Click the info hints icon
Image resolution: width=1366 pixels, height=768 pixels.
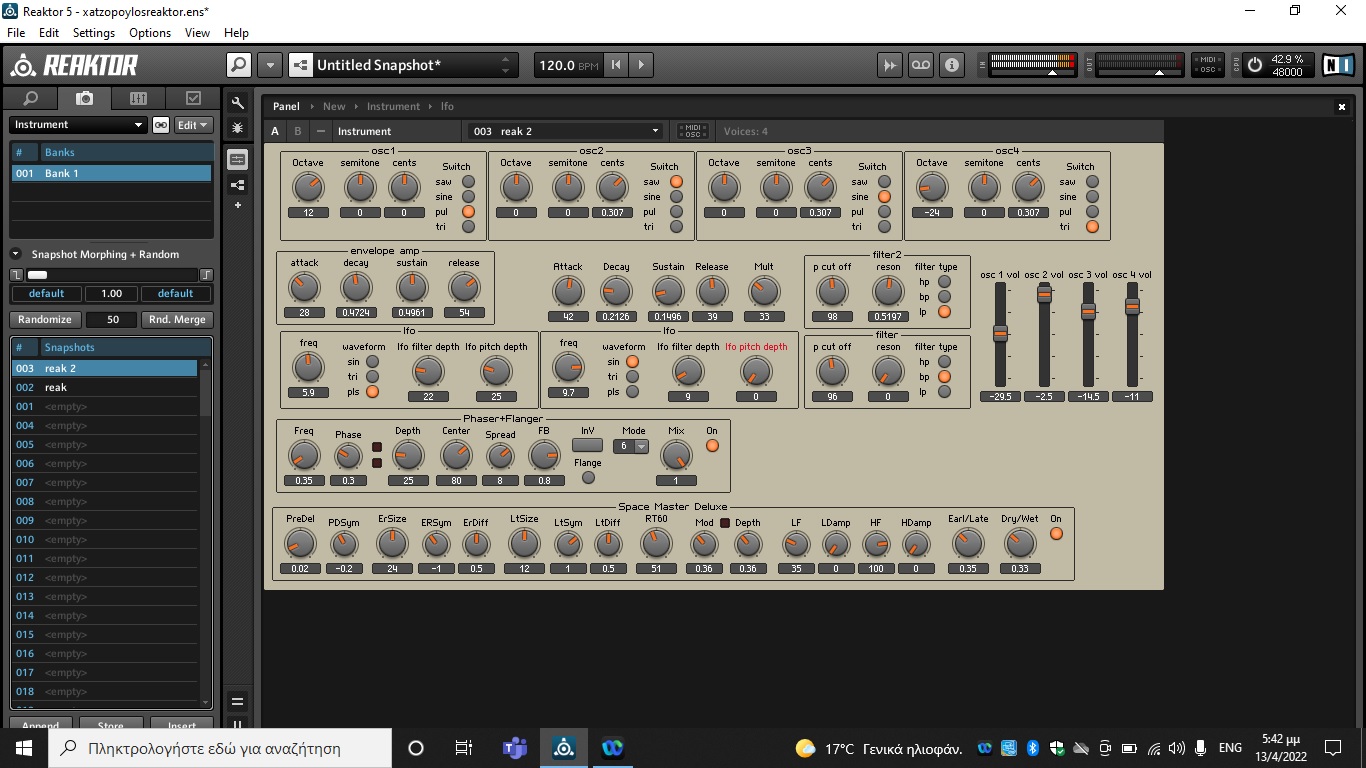click(x=951, y=65)
